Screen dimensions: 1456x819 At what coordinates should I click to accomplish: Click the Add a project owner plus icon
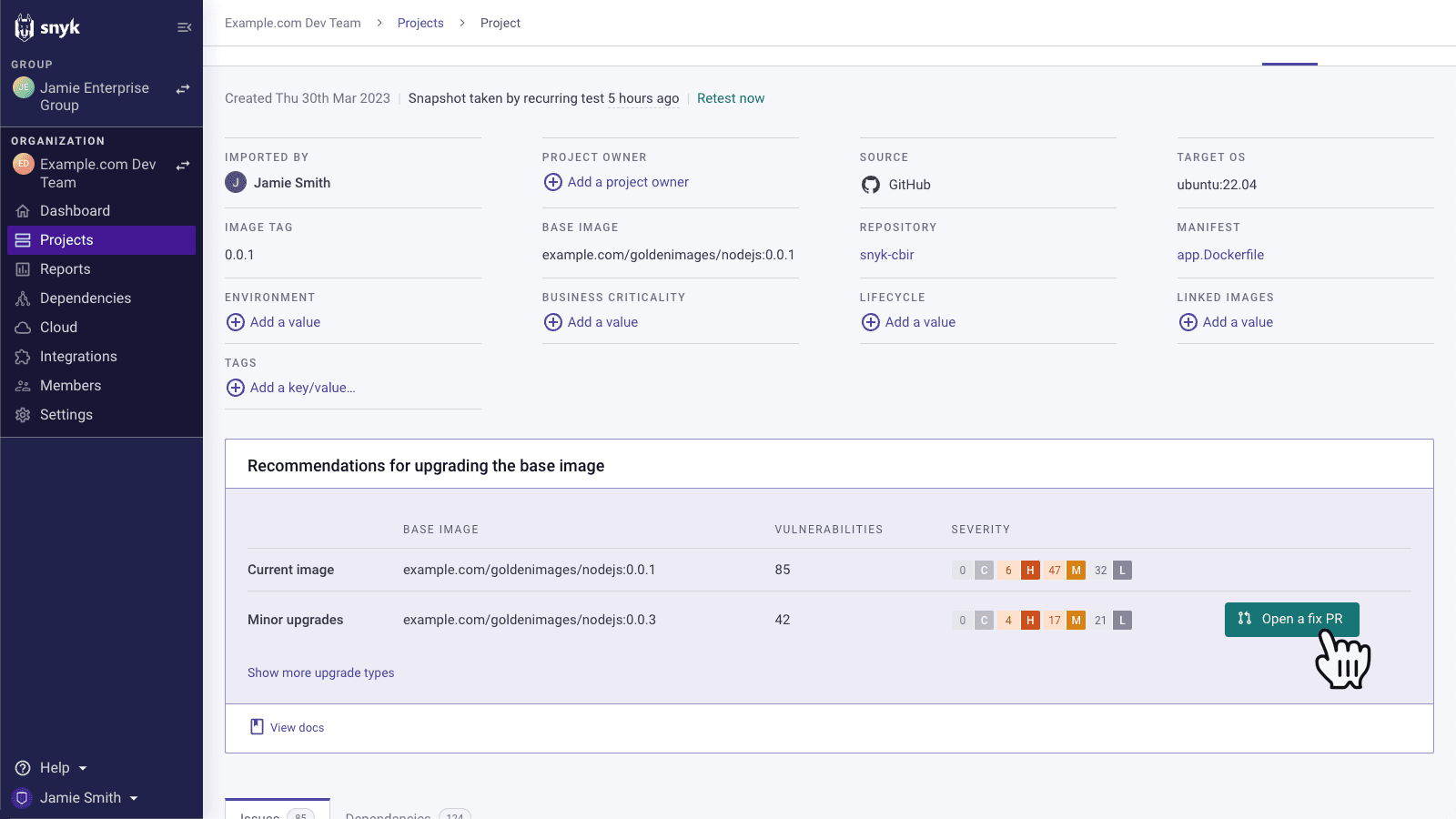[553, 182]
